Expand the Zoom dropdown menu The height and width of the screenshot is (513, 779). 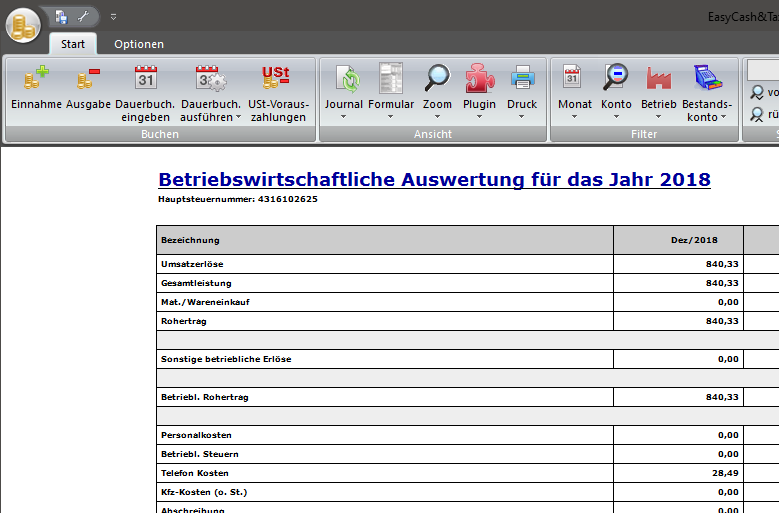[x=437, y=116]
